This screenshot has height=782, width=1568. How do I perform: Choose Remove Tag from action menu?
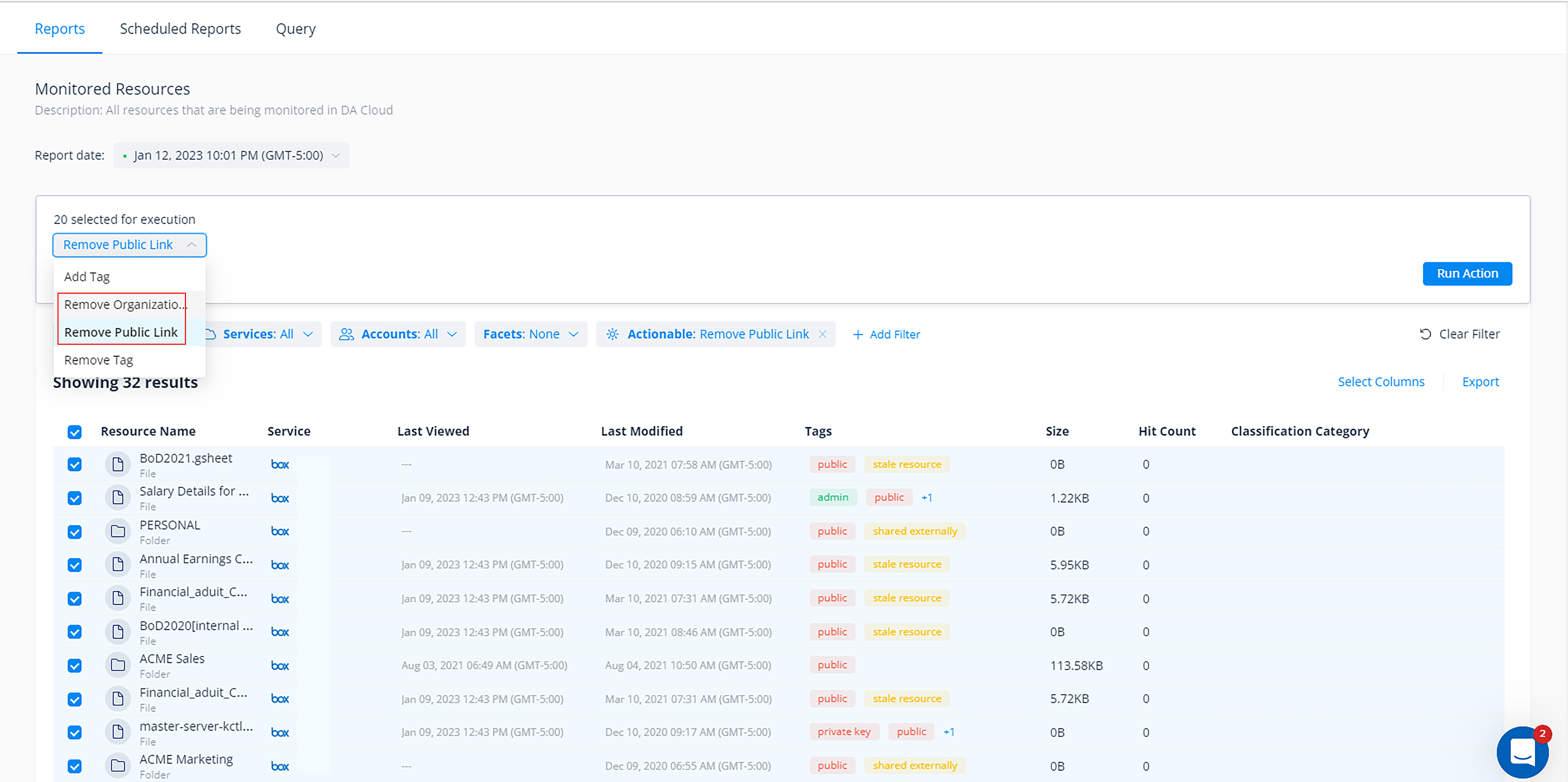tap(99, 360)
